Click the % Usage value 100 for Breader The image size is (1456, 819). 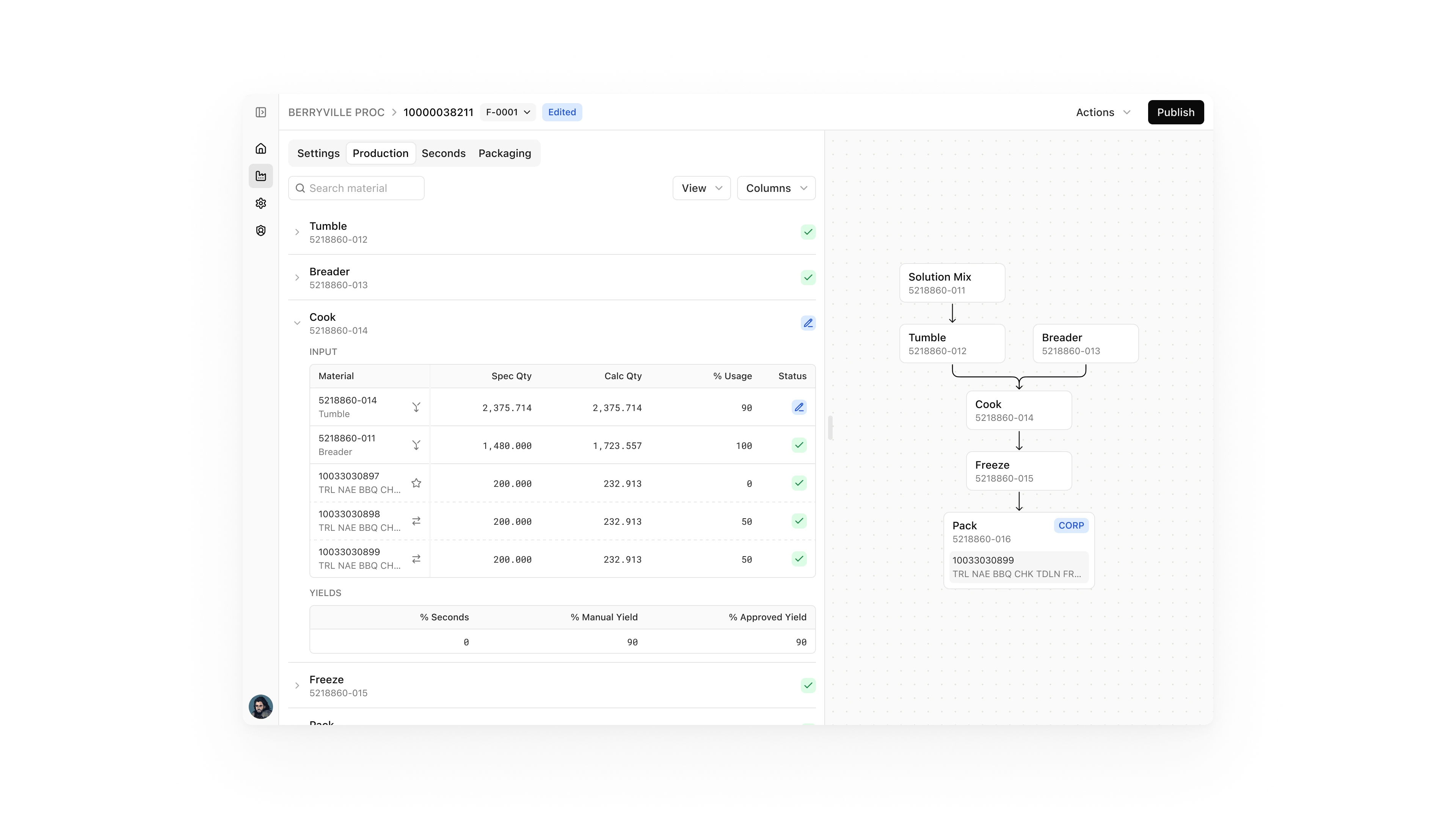(x=744, y=446)
